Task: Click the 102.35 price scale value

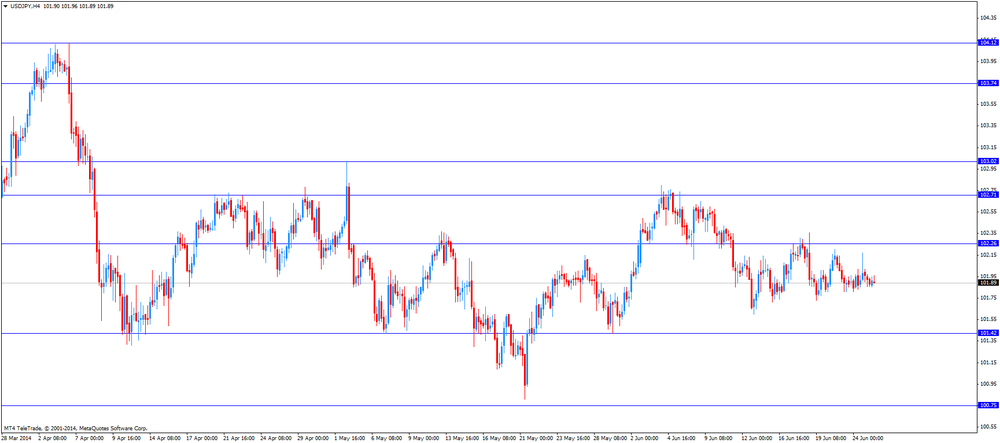Action: coord(988,233)
